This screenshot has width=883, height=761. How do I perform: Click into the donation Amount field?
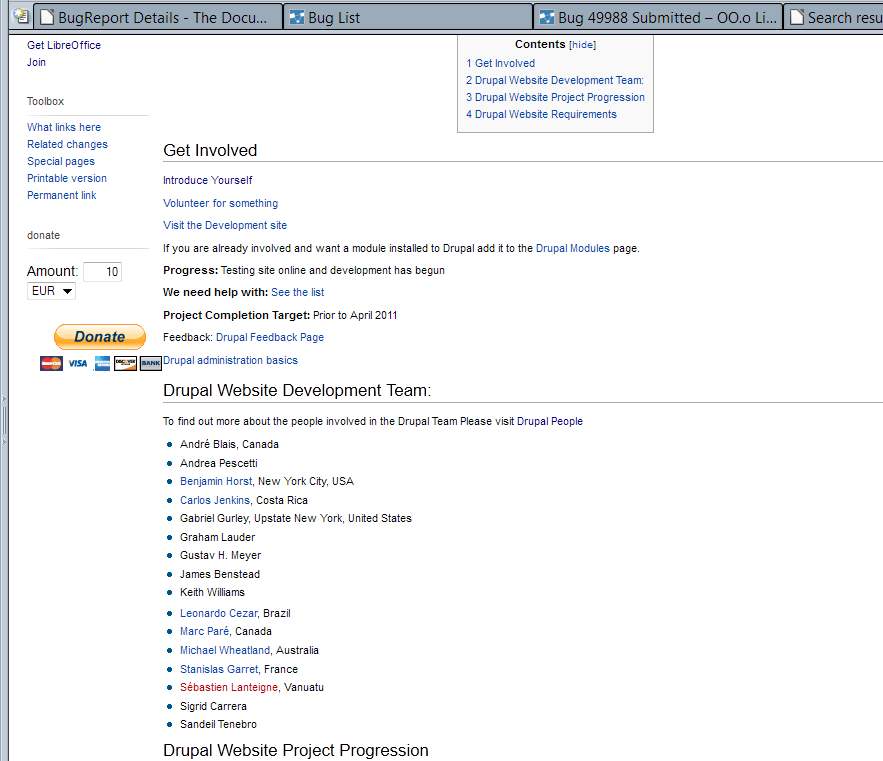click(x=102, y=272)
